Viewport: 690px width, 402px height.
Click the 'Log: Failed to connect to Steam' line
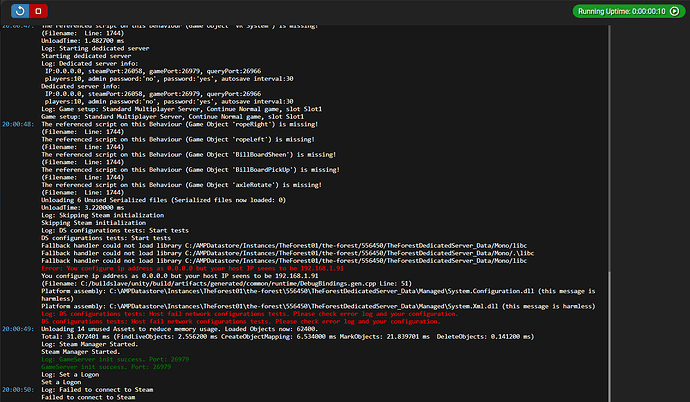click(x=97, y=390)
